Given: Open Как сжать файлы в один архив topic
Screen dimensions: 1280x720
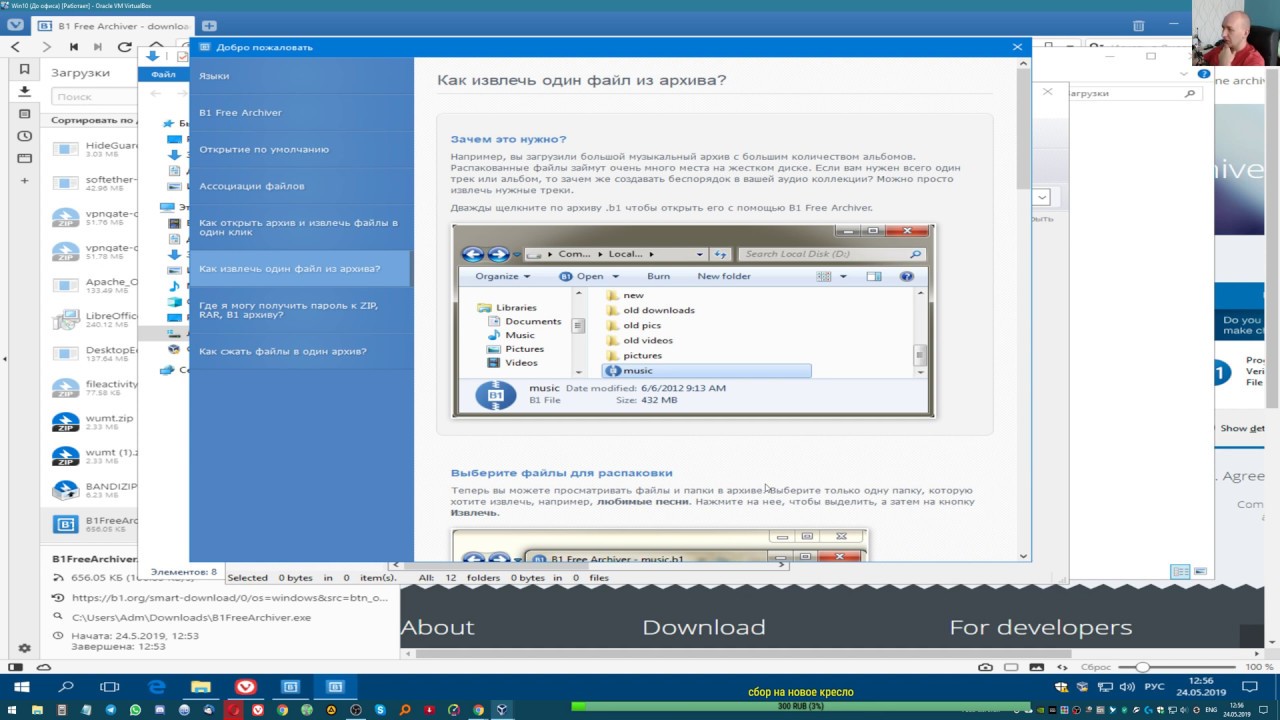Looking at the screenshot, I should pos(301,352).
